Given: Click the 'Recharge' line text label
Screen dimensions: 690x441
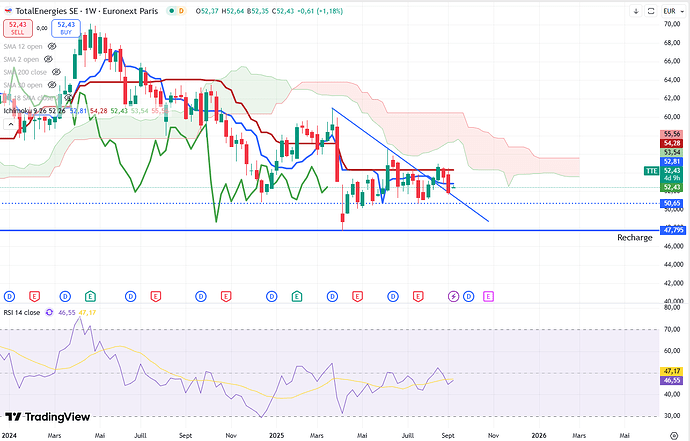Looking at the screenshot, I should point(635,238).
